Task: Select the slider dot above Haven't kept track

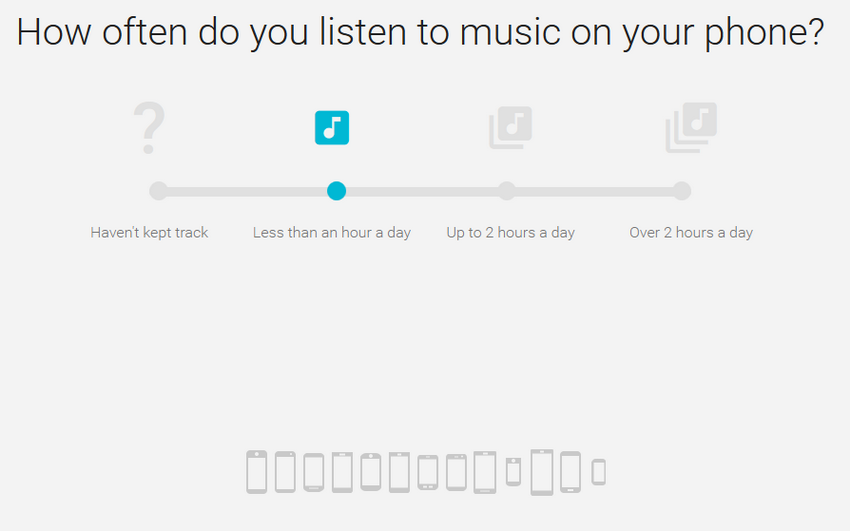Action: pos(159,191)
